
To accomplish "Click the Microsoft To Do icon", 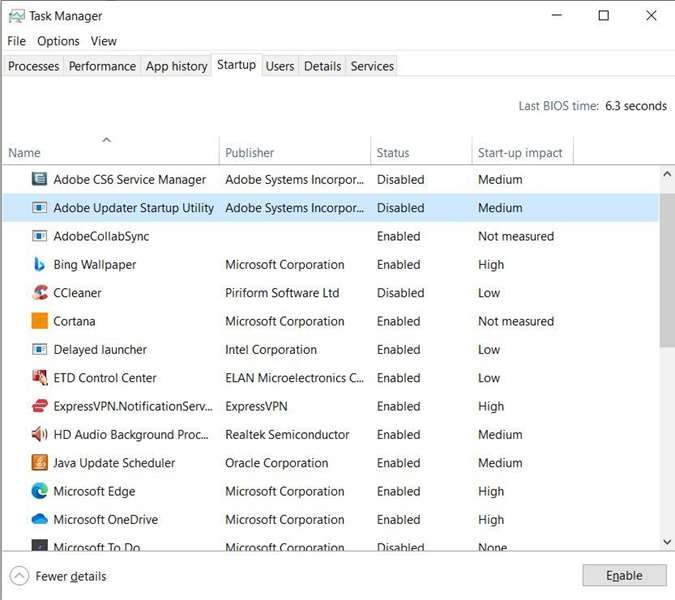I will click(40, 545).
